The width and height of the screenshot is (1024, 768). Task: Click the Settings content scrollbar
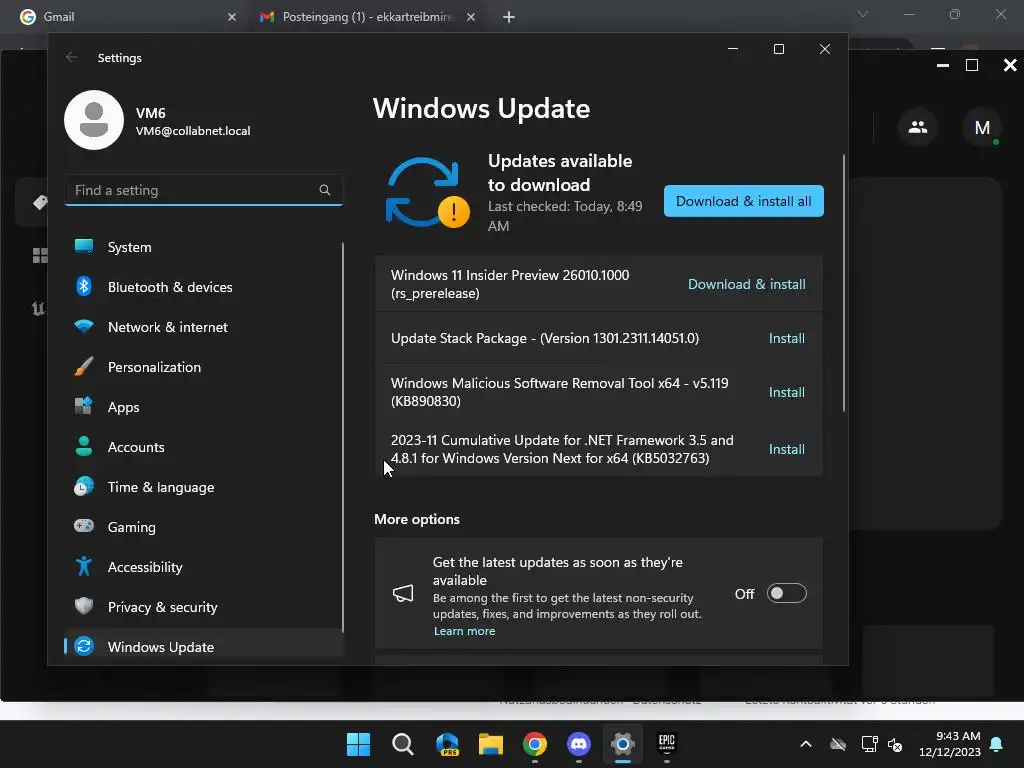point(844,283)
